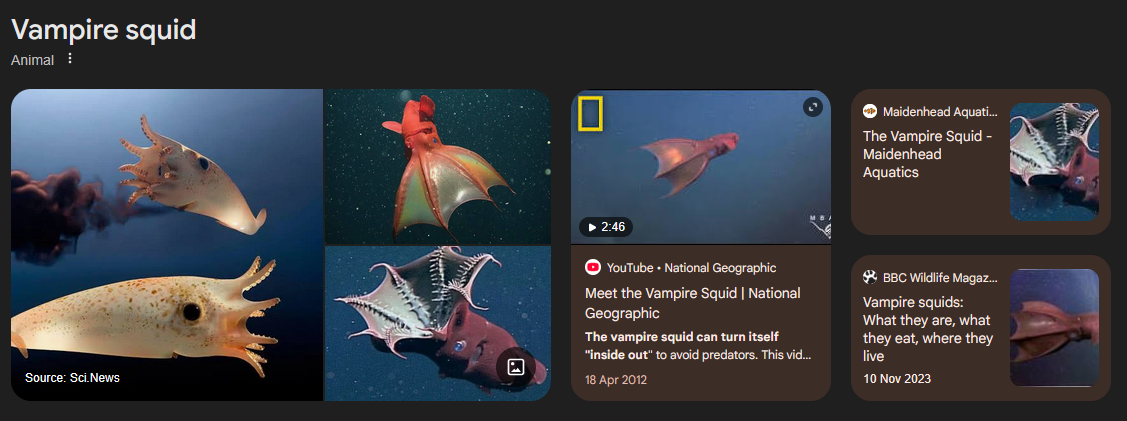Click the 'BBC Wildlife Magaz...' source name

[x=940, y=277]
